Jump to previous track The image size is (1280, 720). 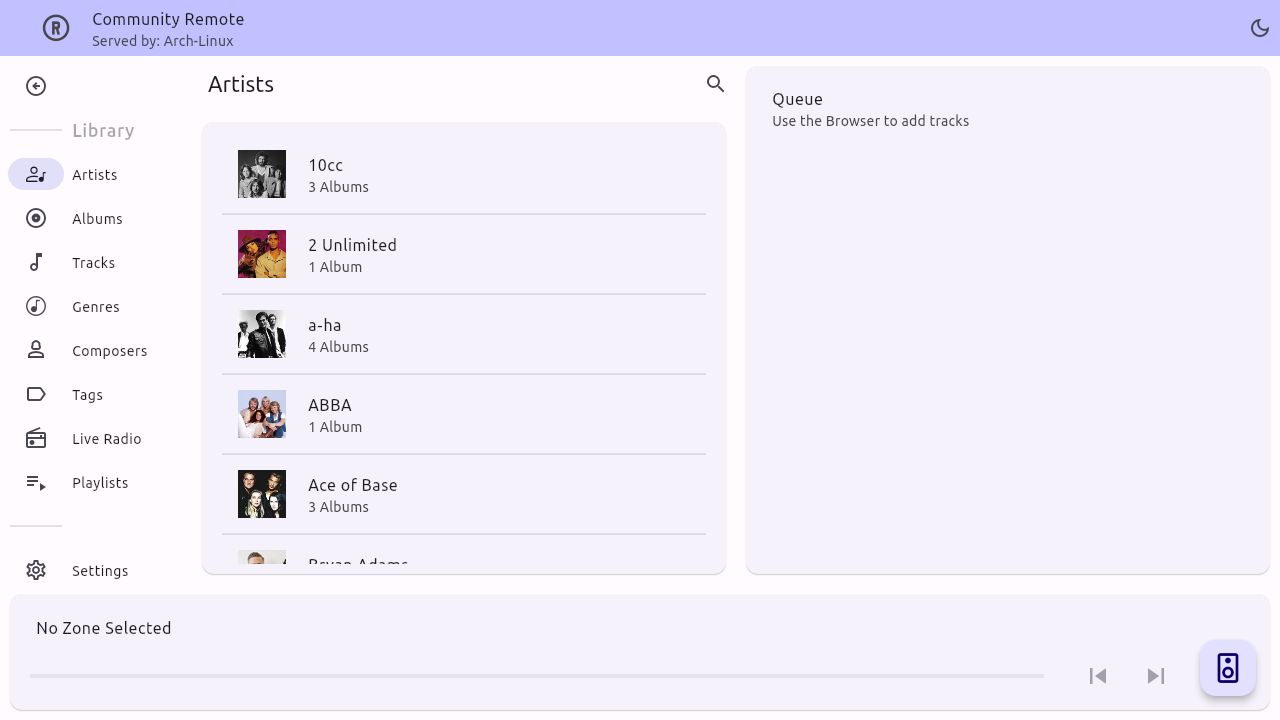click(1097, 676)
